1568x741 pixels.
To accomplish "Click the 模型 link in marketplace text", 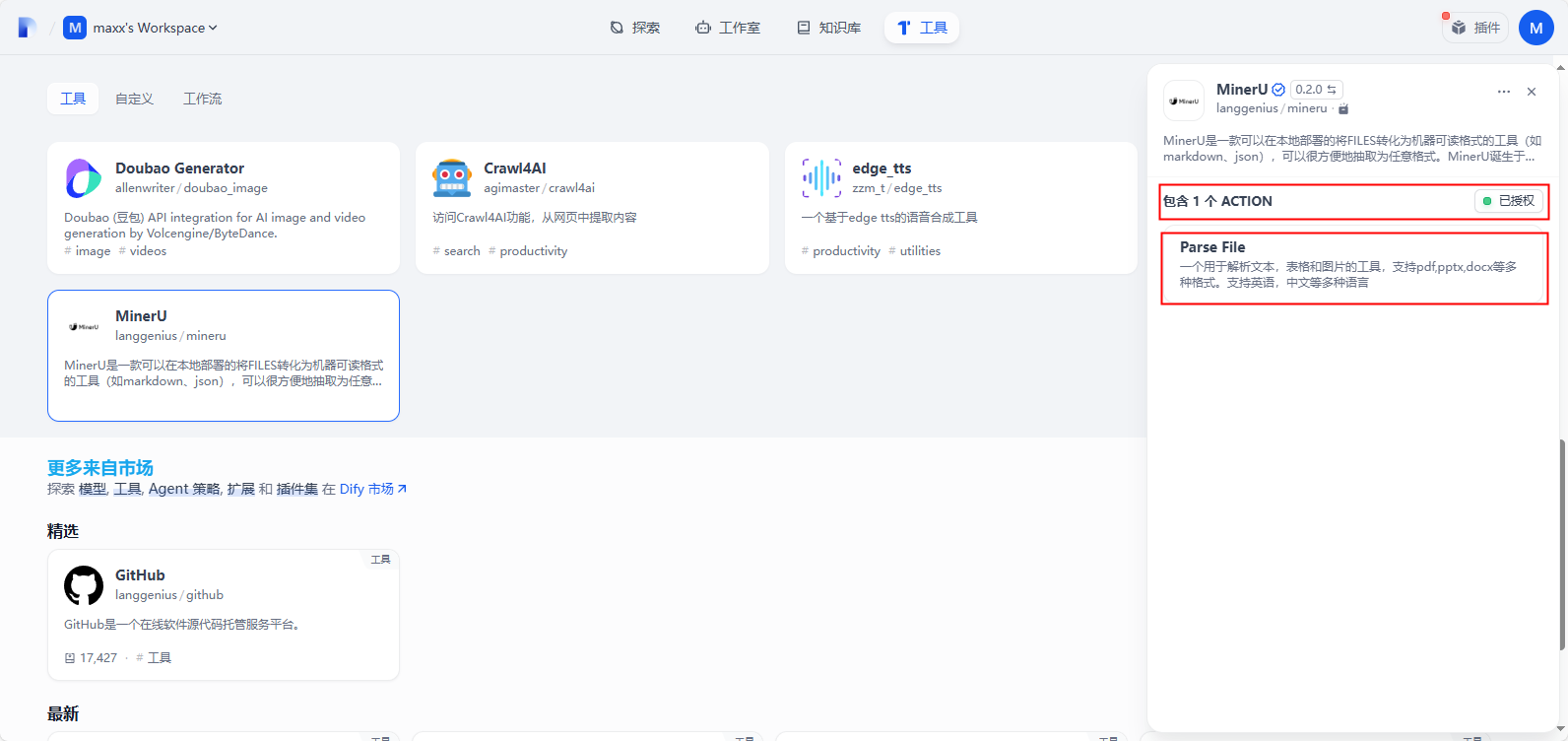I will pyautogui.click(x=93, y=489).
